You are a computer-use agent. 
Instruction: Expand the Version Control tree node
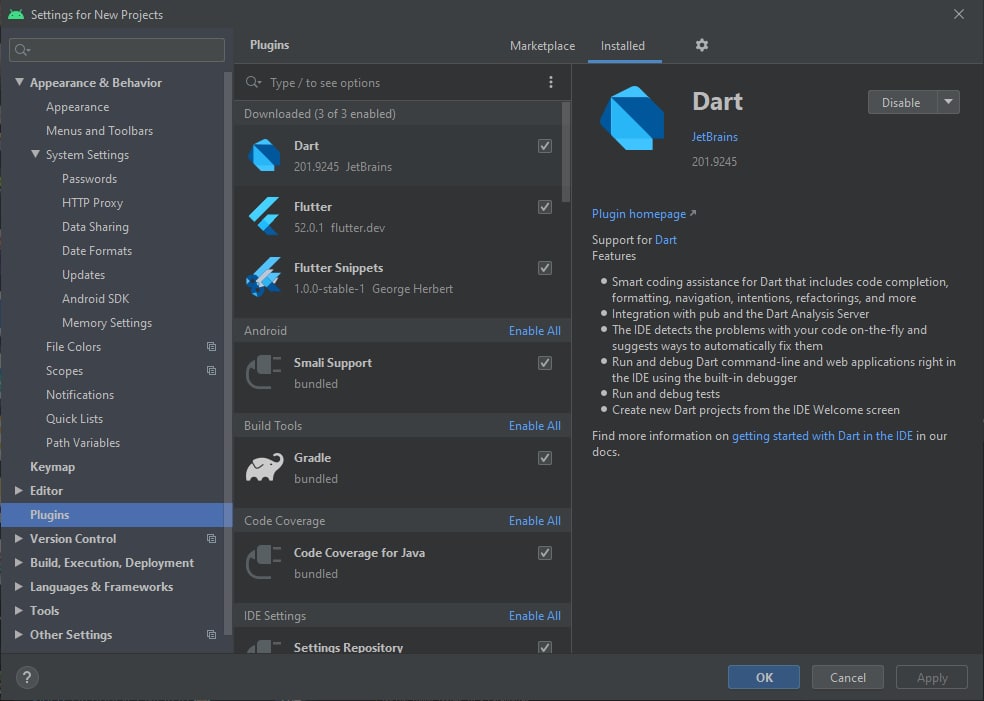coord(19,538)
